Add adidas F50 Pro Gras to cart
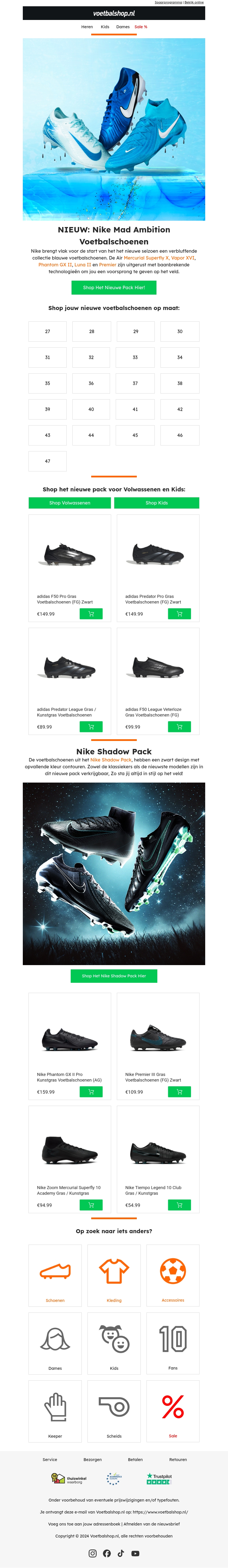Viewport: 228px width, 1568px height. [x=91, y=613]
